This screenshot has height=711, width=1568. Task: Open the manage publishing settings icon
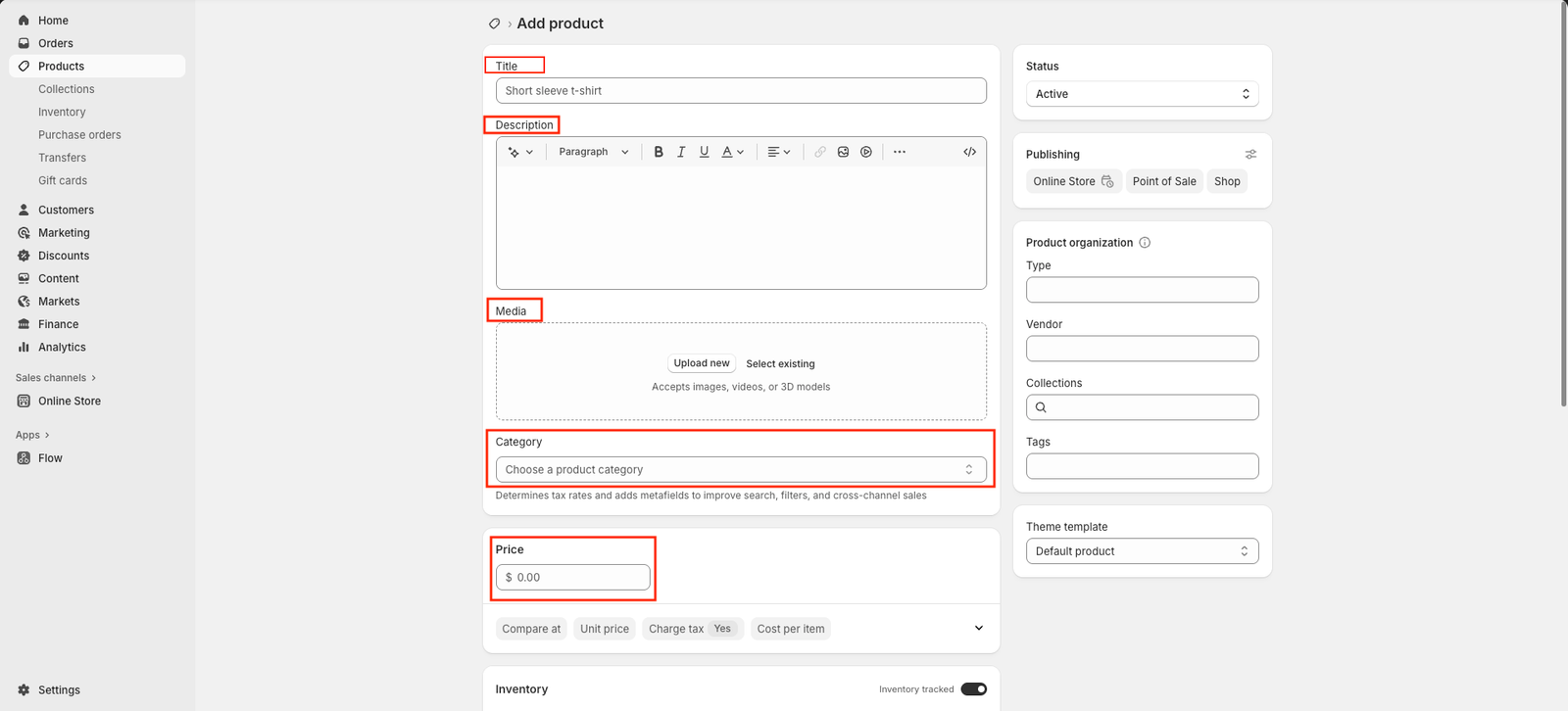click(x=1250, y=155)
